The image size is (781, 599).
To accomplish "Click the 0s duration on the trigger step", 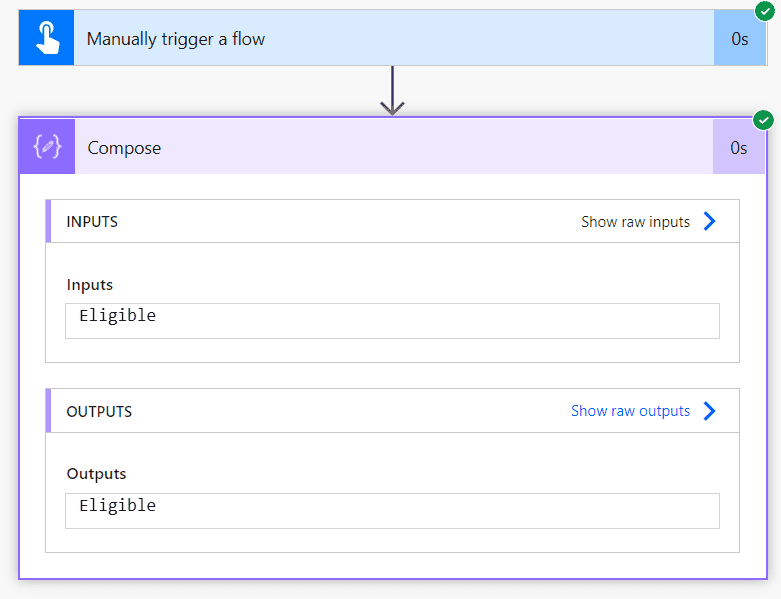I will (740, 38).
